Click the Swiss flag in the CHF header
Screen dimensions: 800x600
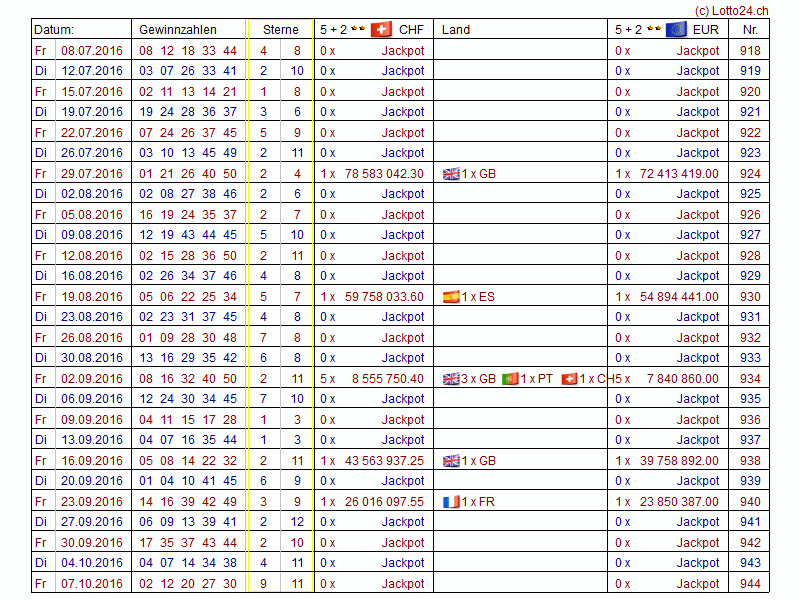point(381,29)
